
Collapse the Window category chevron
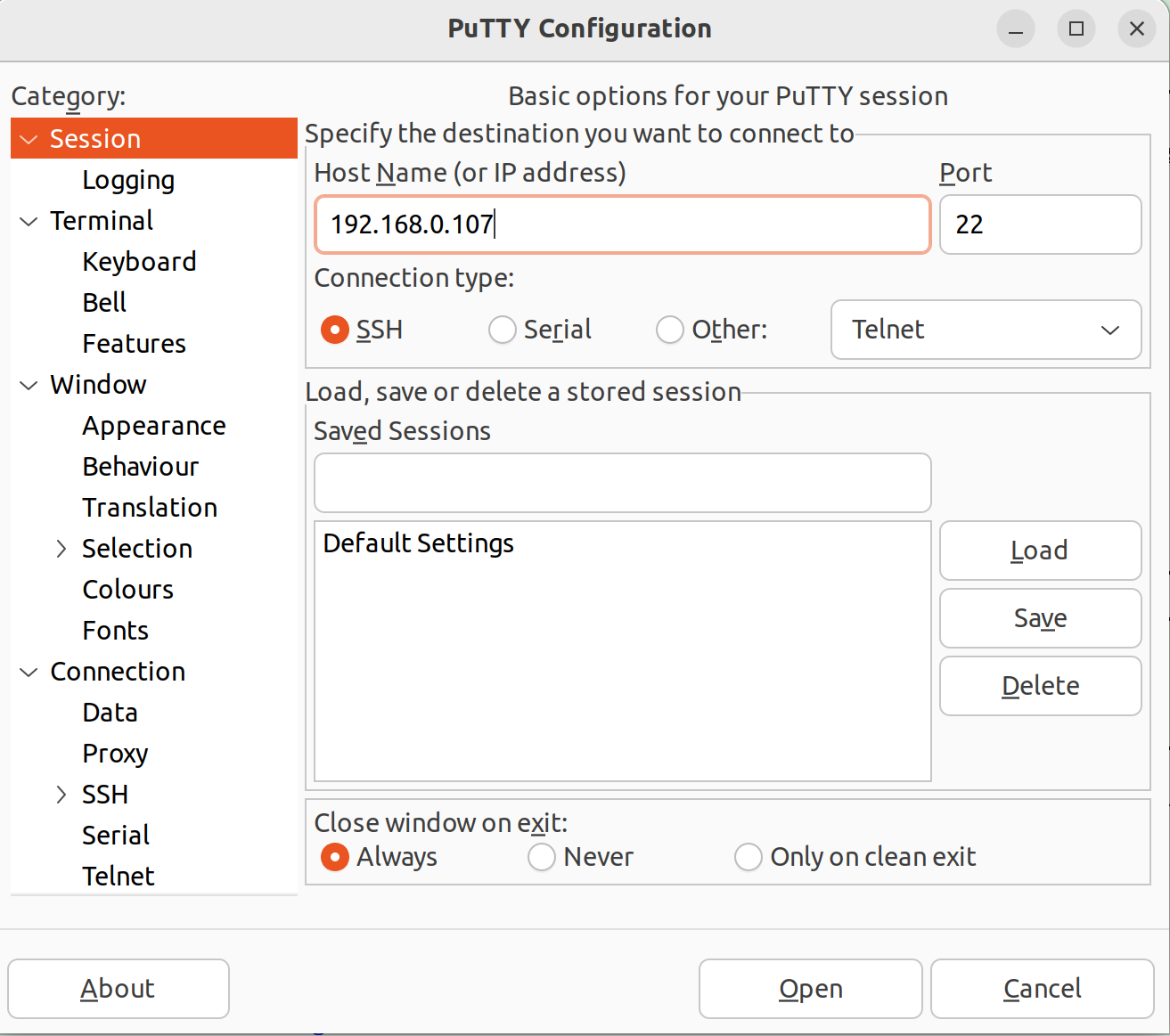coord(29,385)
